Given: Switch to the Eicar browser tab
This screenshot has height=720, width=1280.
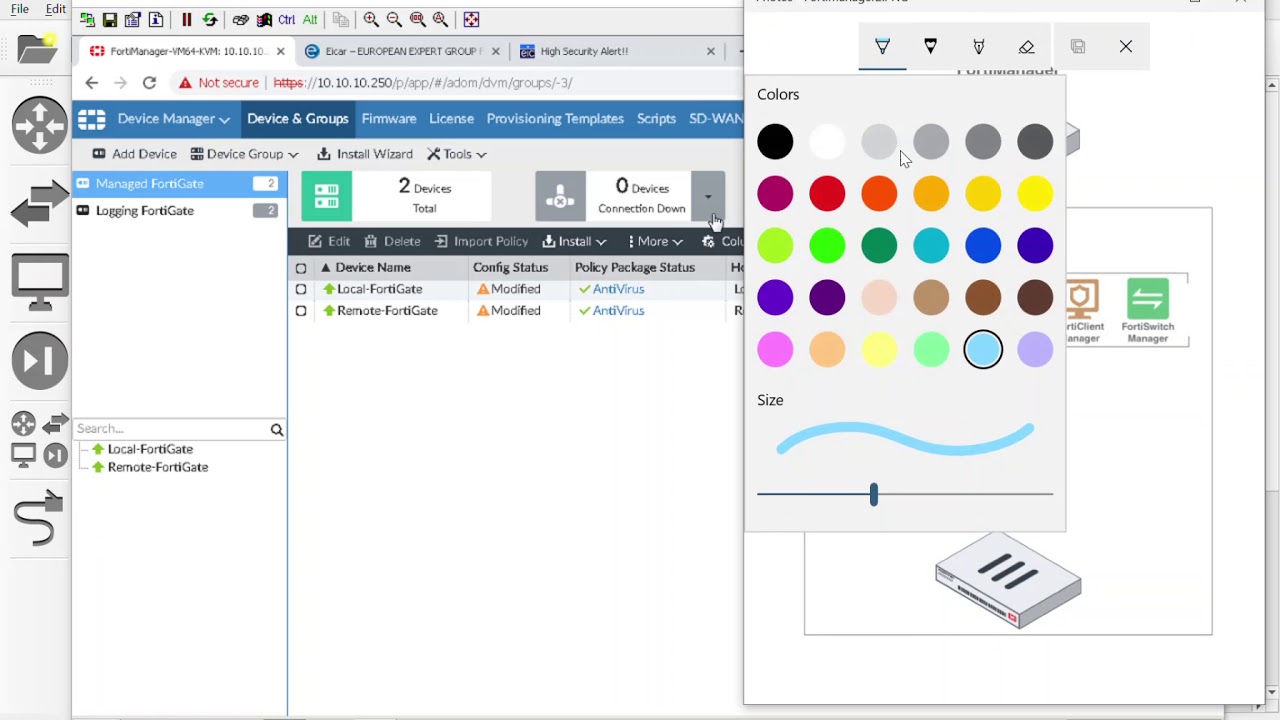Looking at the screenshot, I should coord(402,51).
